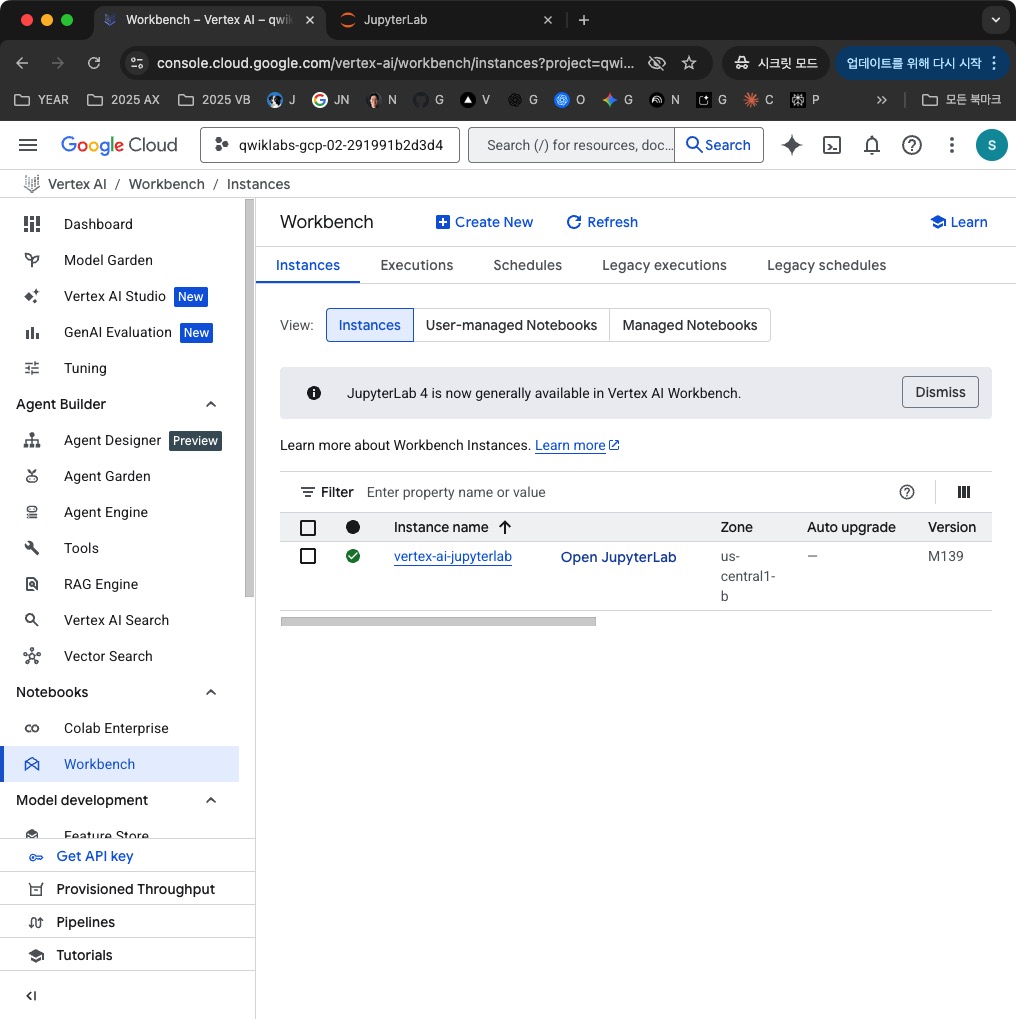The width and height of the screenshot is (1016, 1019).
Task: Open the help question mark menu
Action: (x=912, y=145)
